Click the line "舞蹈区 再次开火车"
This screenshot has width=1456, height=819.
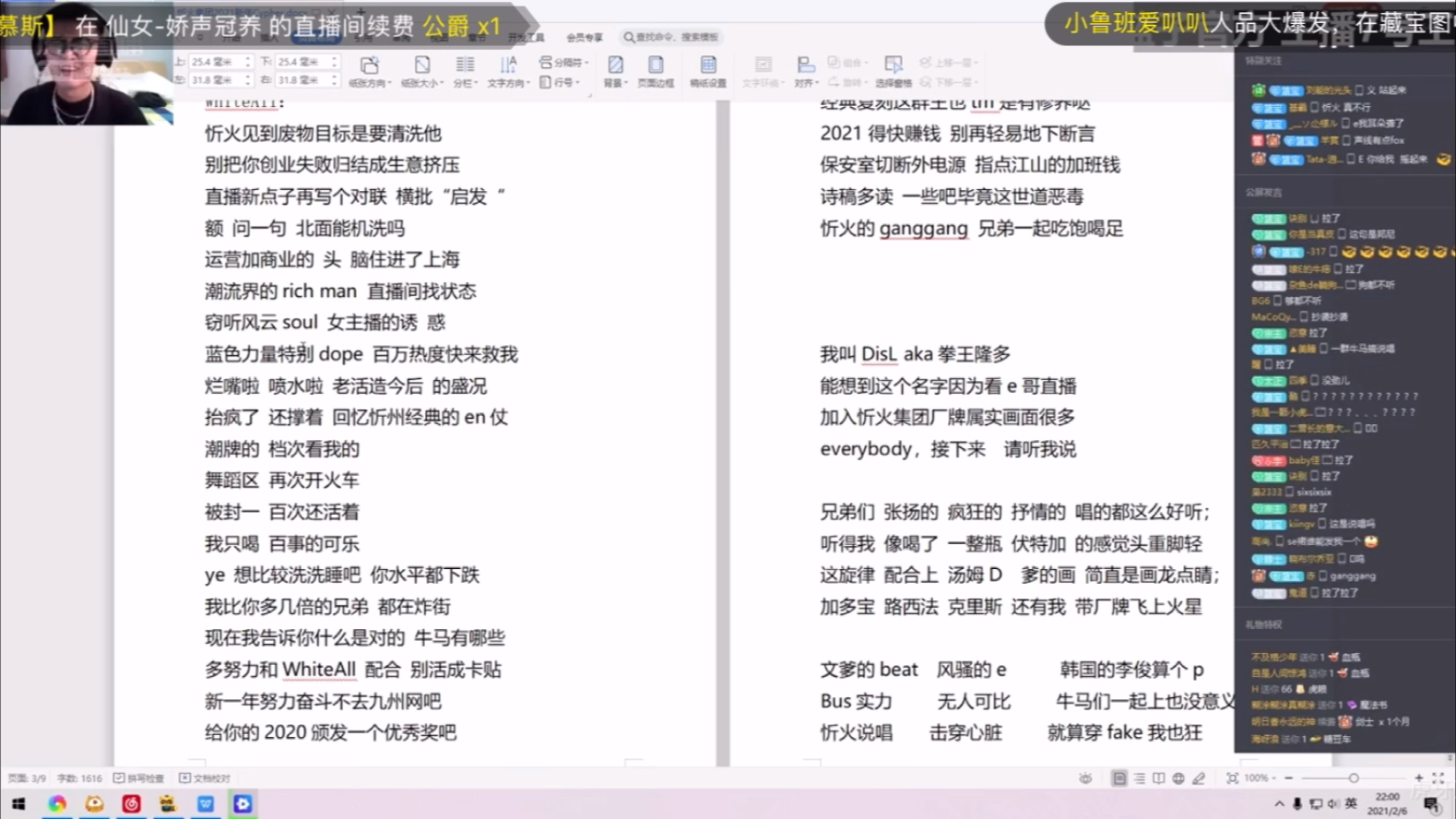pos(282,481)
